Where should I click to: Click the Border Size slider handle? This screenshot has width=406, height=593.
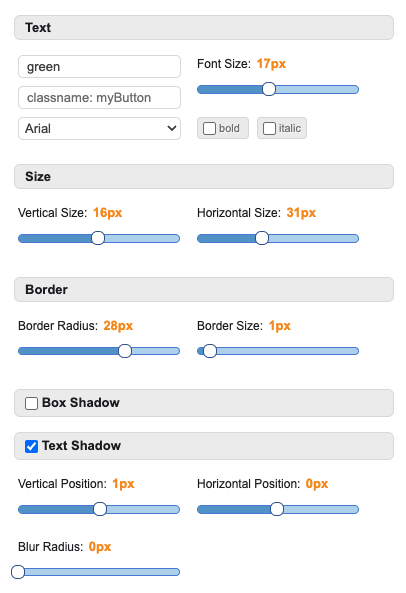pyautogui.click(x=210, y=351)
